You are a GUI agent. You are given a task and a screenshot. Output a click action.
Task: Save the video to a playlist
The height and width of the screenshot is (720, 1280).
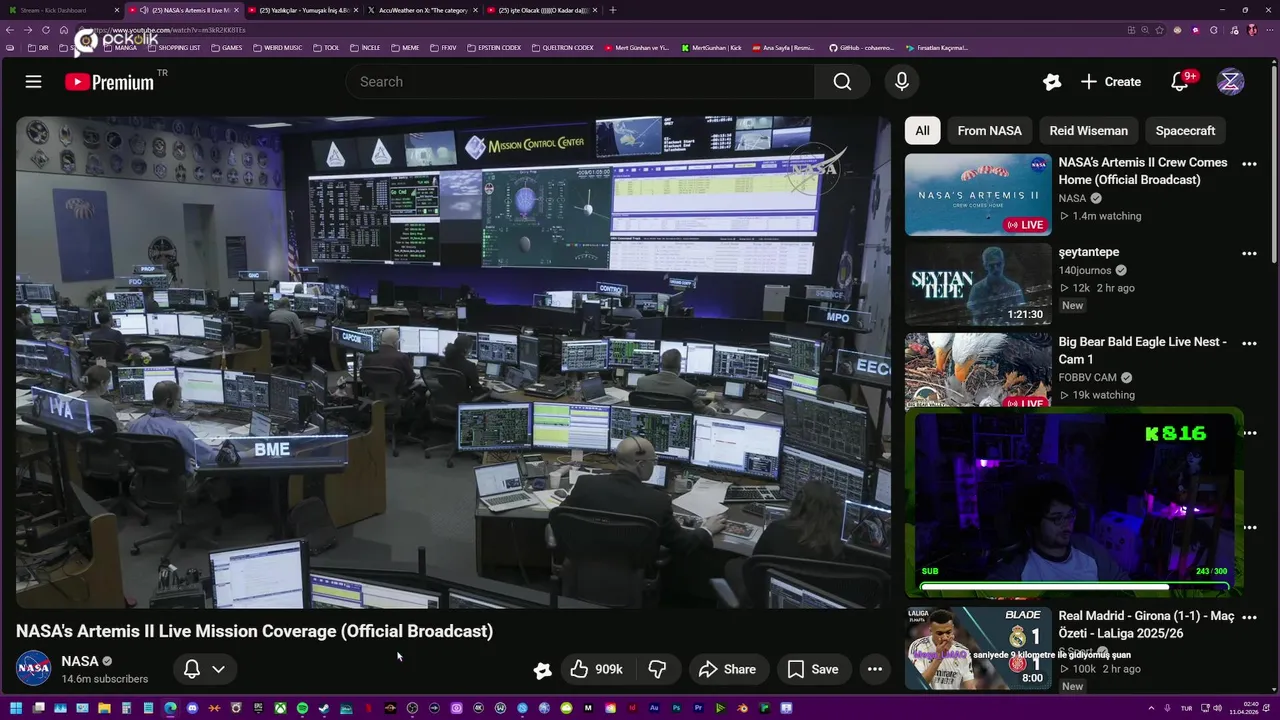pos(813,669)
